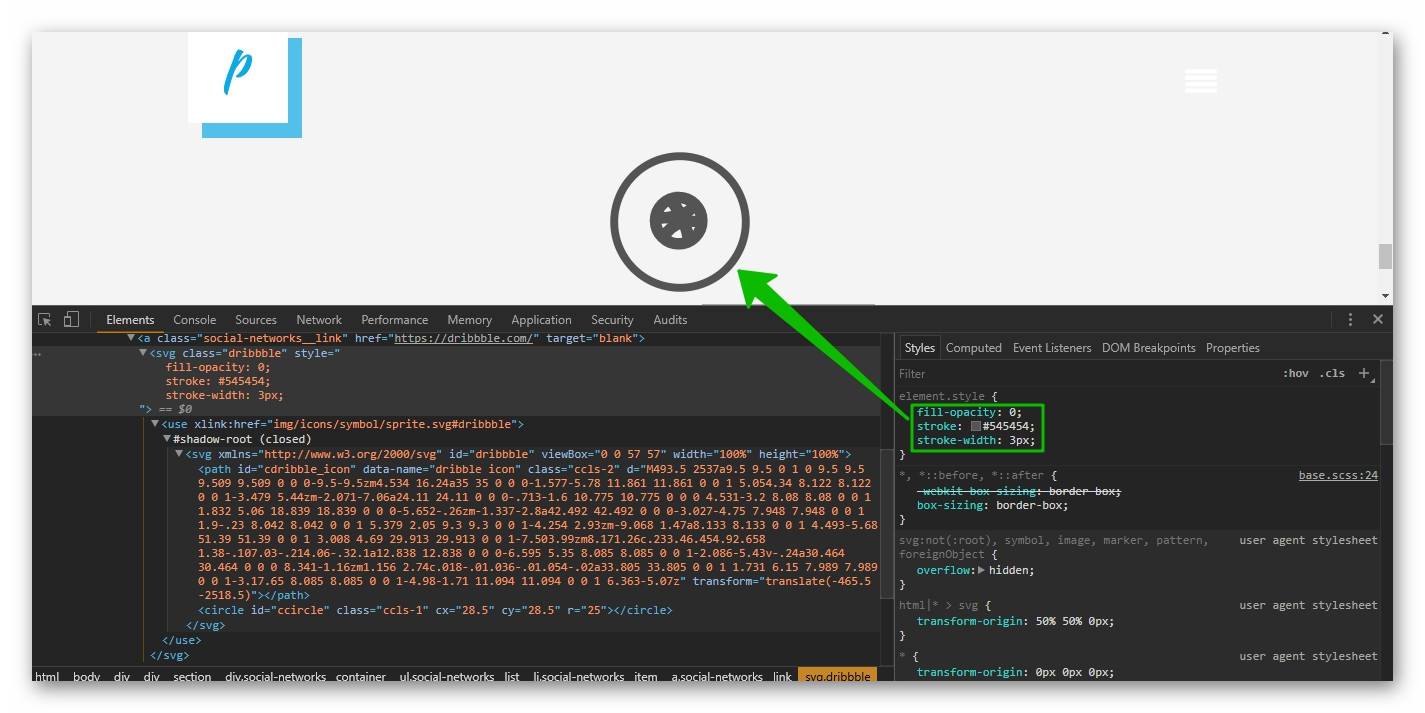The image size is (1425, 713).
Task: Open the Audits tab
Action: point(670,320)
